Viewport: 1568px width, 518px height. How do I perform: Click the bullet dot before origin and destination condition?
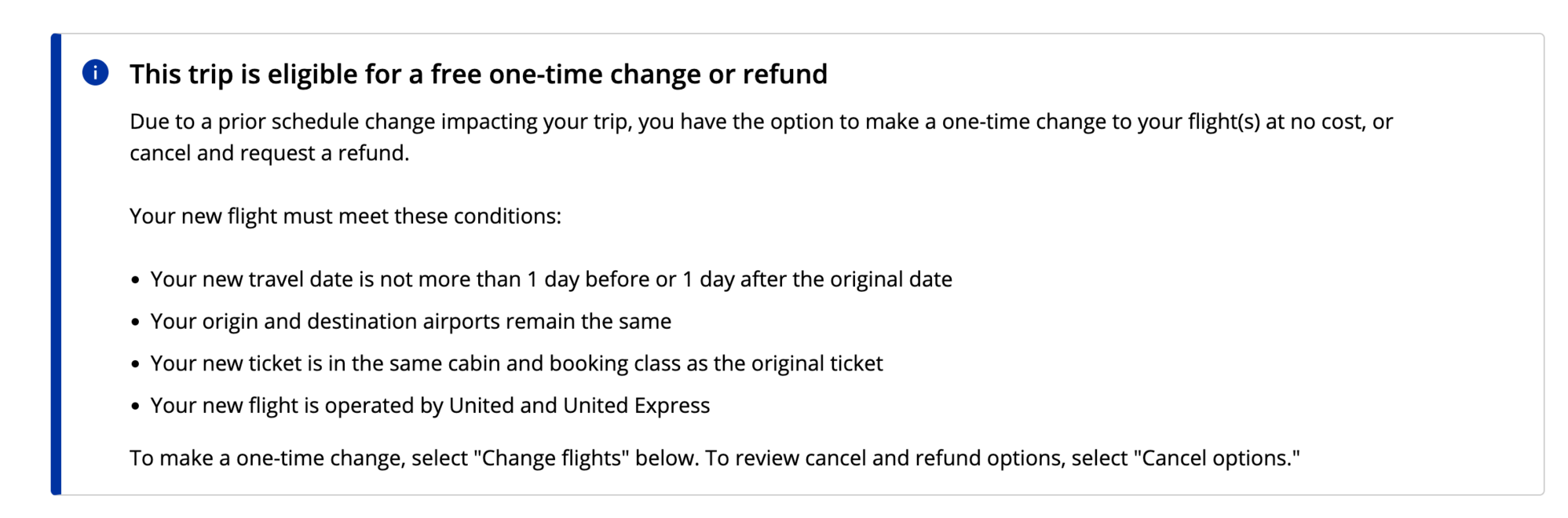(x=136, y=322)
